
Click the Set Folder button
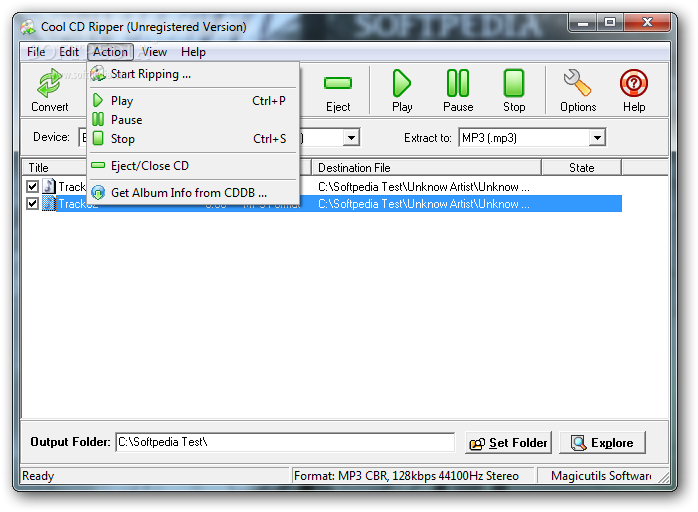pos(508,443)
